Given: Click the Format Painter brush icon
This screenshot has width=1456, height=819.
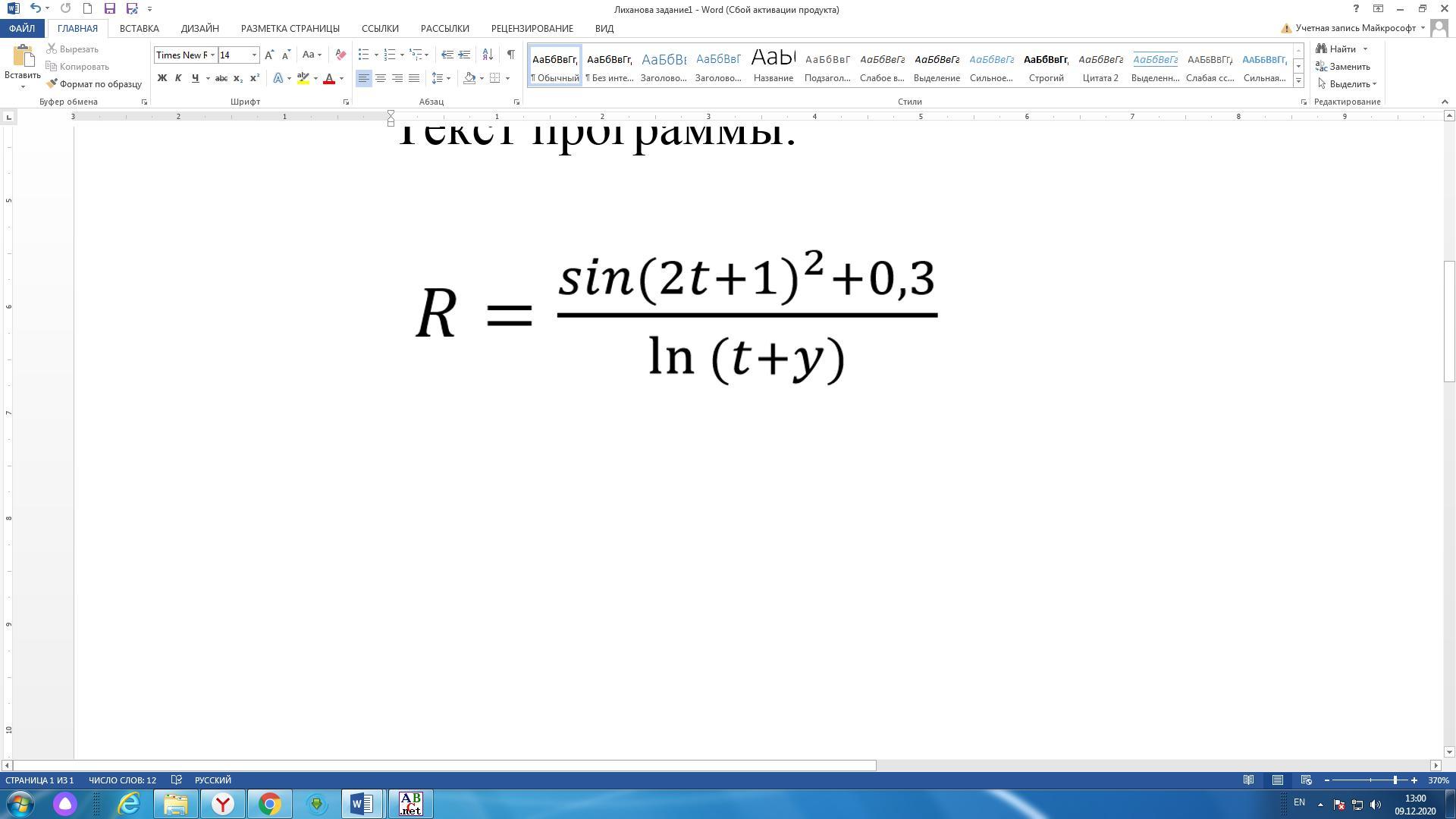Looking at the screenshot, I should coord(52,84).
